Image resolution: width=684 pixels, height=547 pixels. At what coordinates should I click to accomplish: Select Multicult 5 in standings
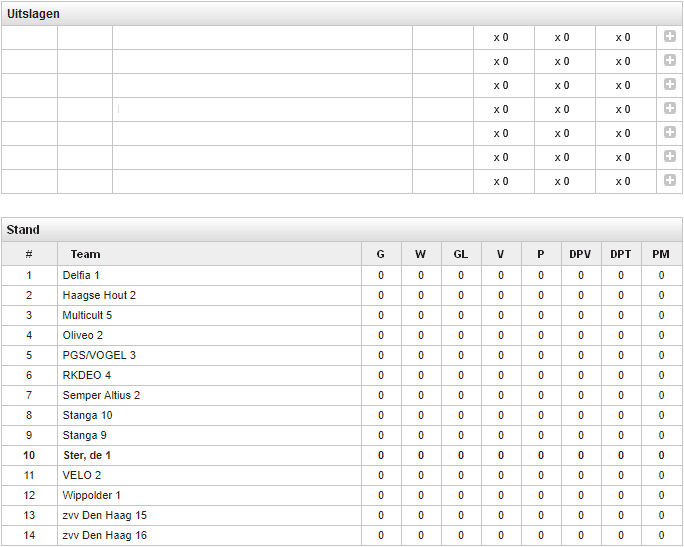click(x=87, y=315)
